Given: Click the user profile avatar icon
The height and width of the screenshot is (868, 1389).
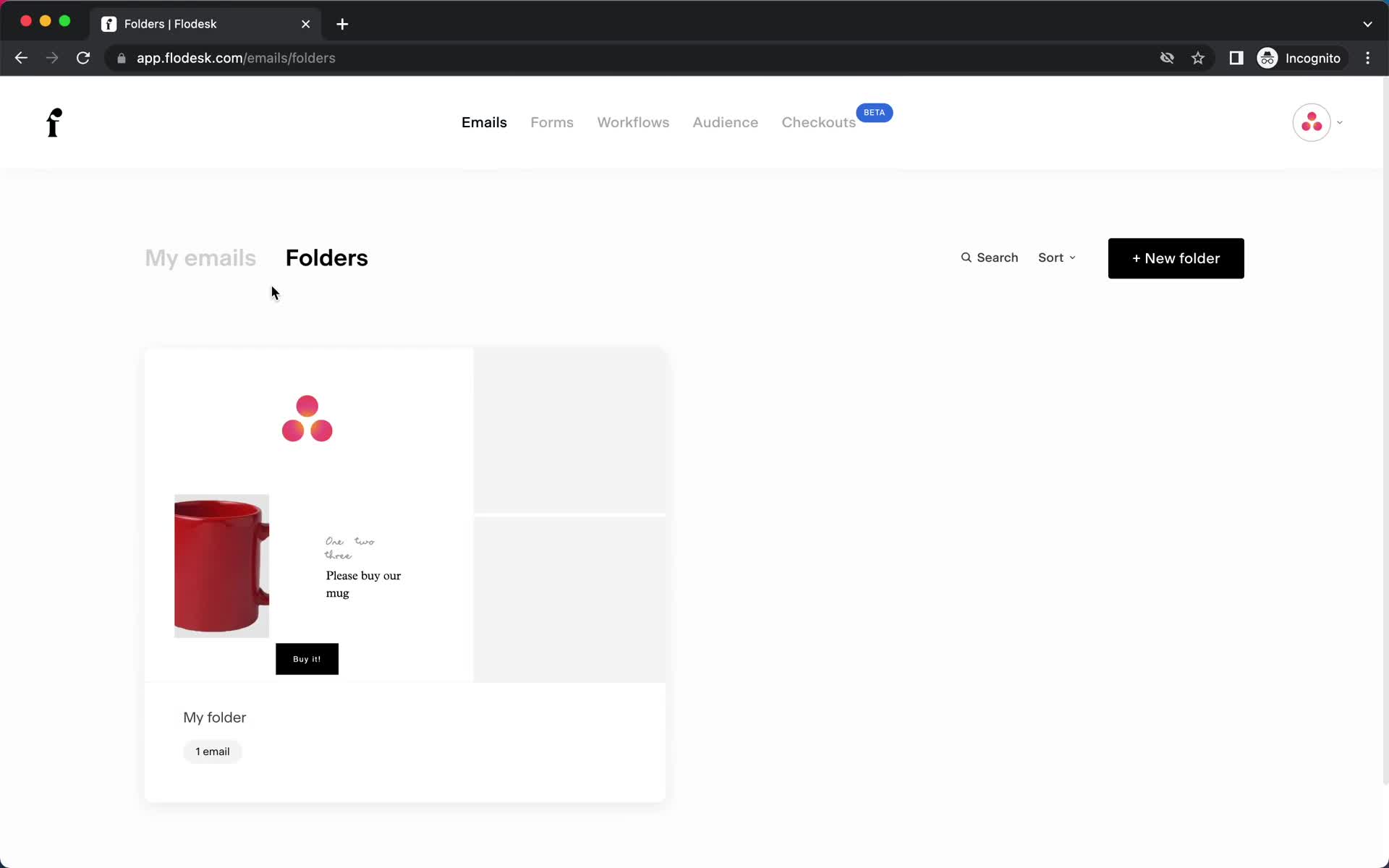Looking at the screenshot, I should pyautogui.click(x=1312, y=122).
